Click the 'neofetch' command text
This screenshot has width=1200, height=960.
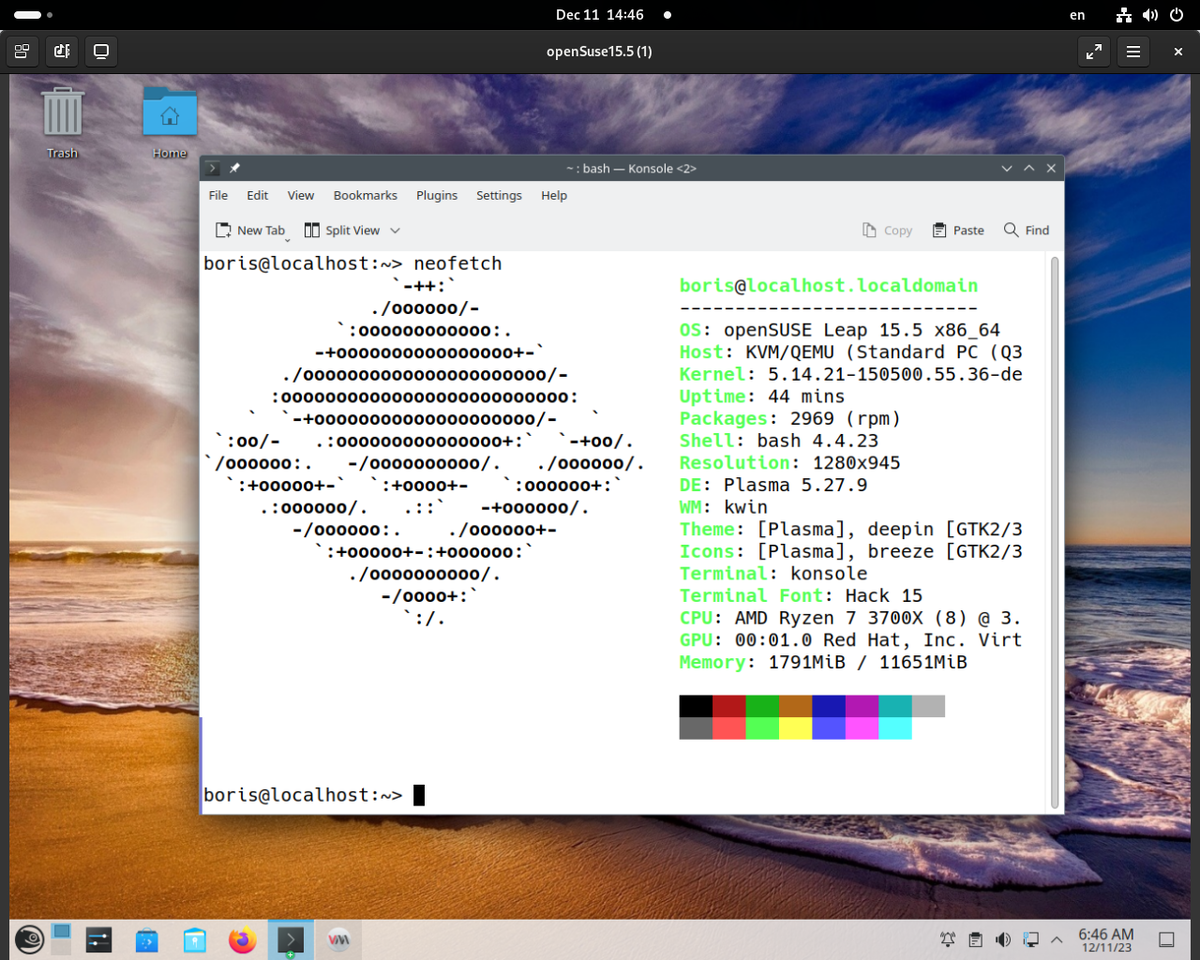tap(458, 264)
